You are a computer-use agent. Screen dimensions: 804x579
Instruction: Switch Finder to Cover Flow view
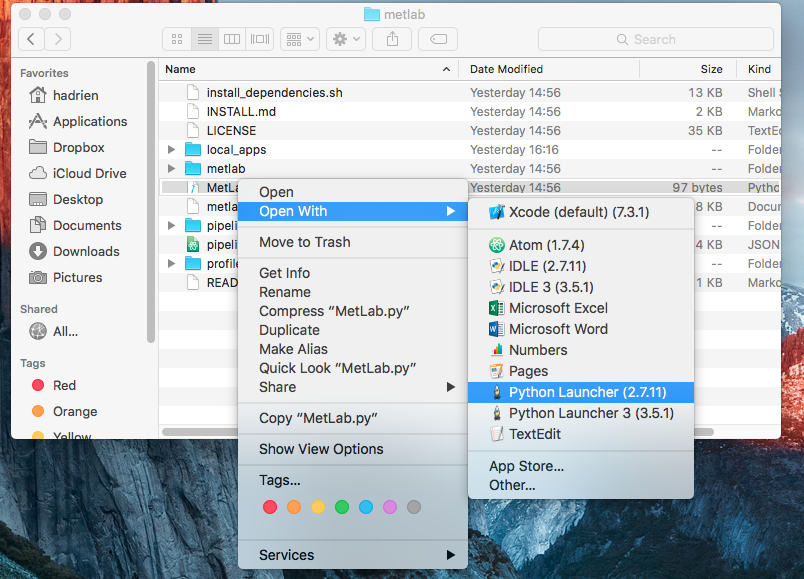coord(259,39)
